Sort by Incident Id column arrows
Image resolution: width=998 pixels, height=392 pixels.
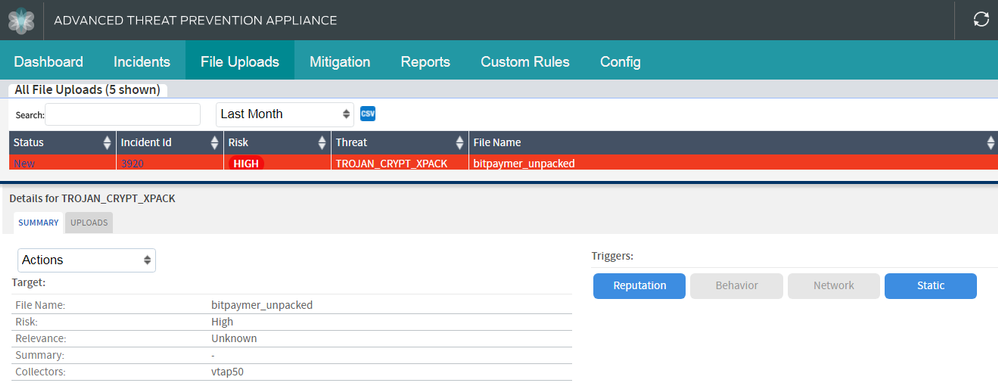click(x=215, y=143)
